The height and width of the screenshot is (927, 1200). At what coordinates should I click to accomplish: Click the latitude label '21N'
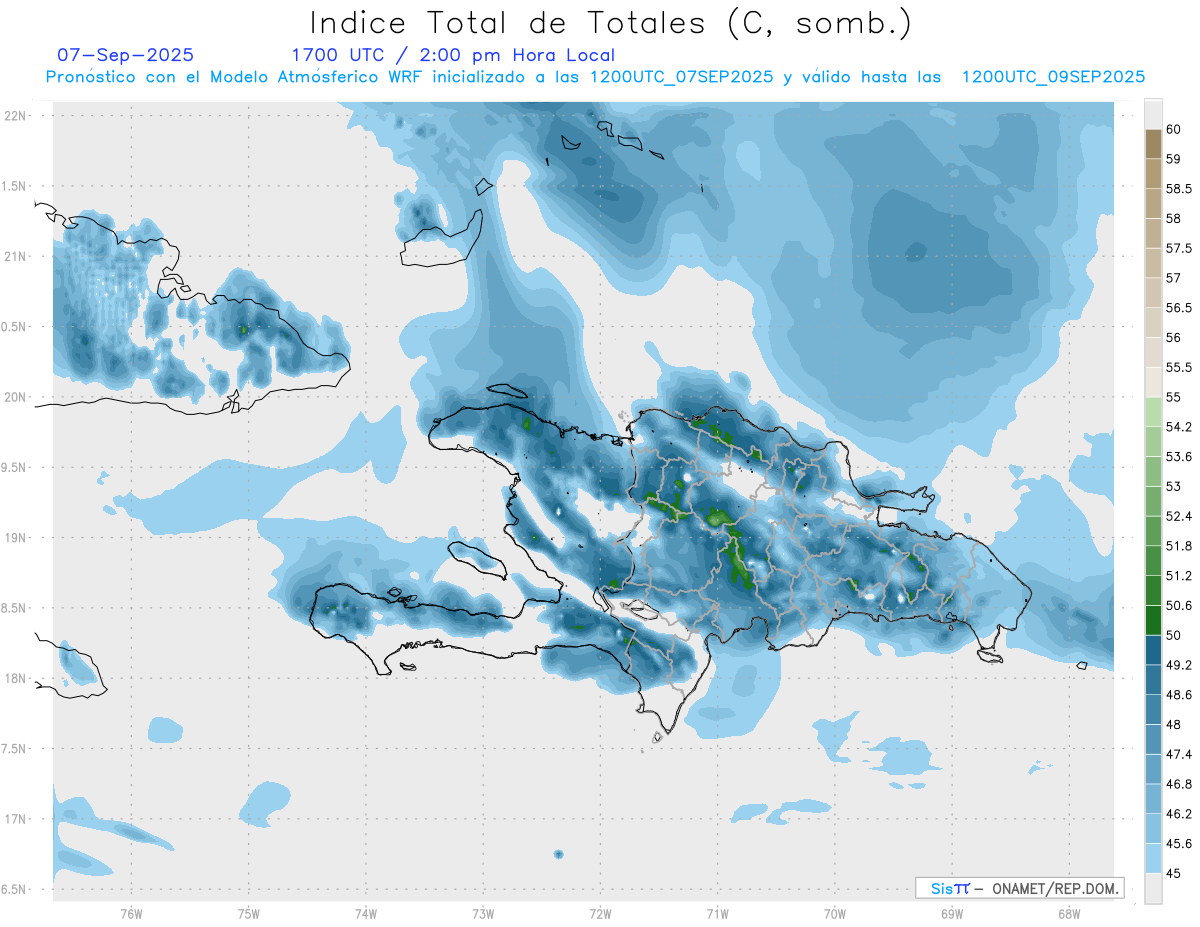16,256
